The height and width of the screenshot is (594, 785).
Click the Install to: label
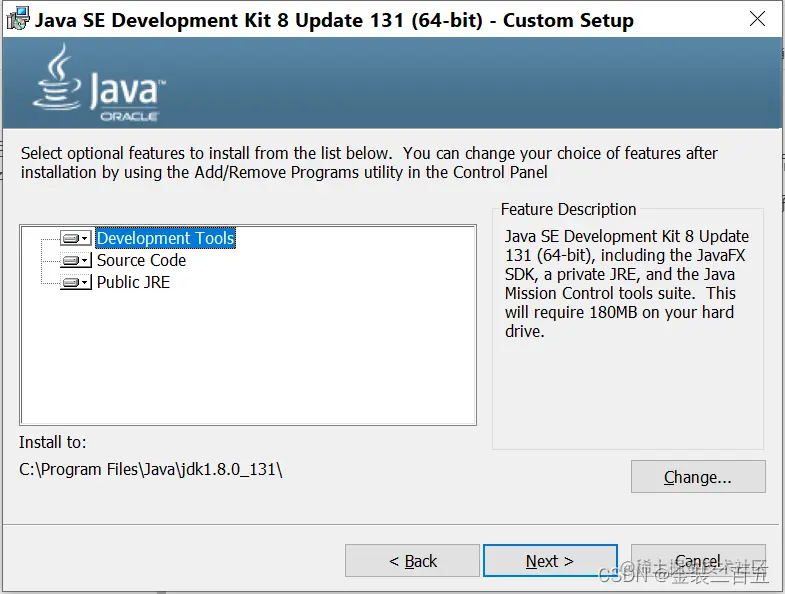53,442
